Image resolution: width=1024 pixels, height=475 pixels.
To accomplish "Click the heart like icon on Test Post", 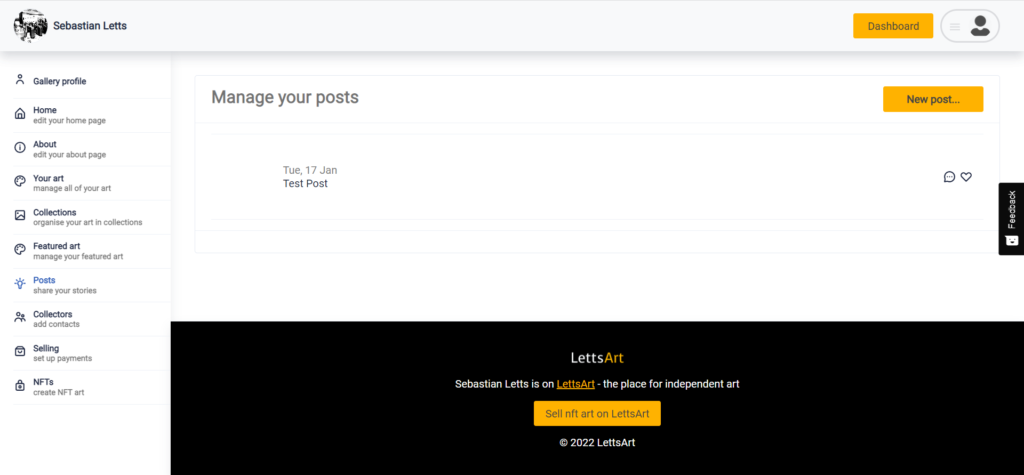I will 966,176.
